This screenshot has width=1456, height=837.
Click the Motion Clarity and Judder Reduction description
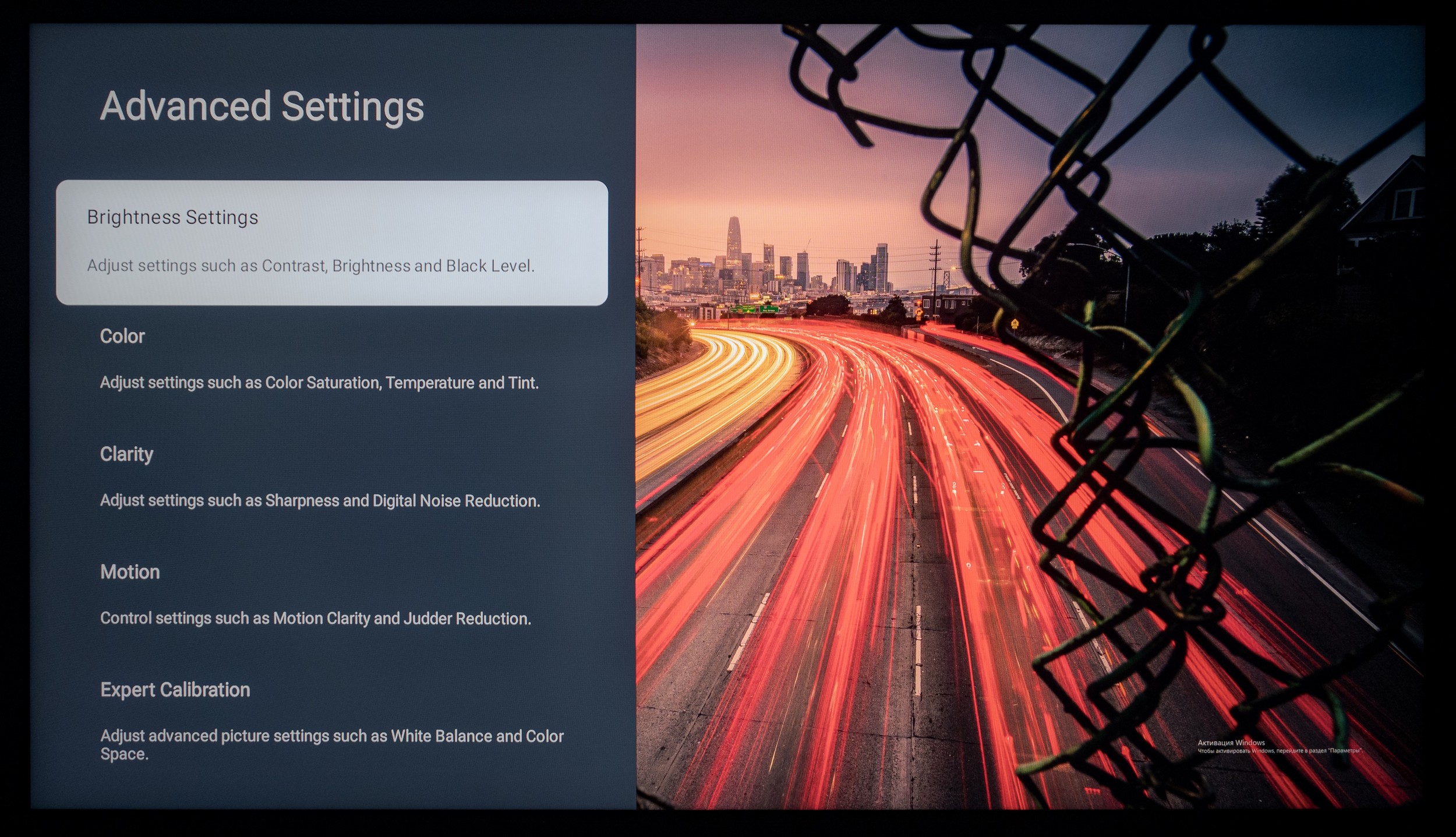(x=315, y=618)
